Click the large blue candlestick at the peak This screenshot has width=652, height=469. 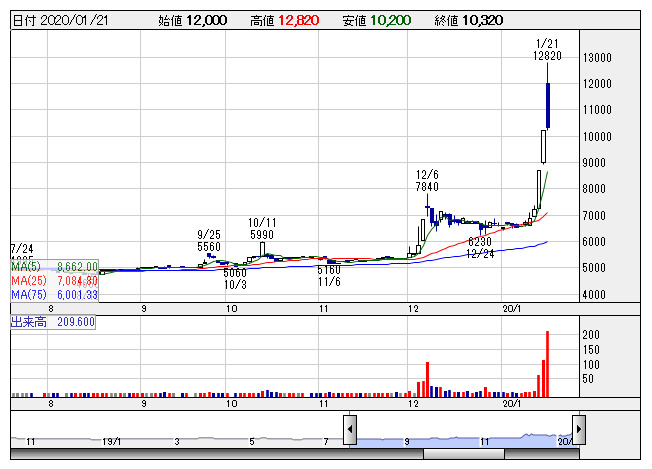548,105
